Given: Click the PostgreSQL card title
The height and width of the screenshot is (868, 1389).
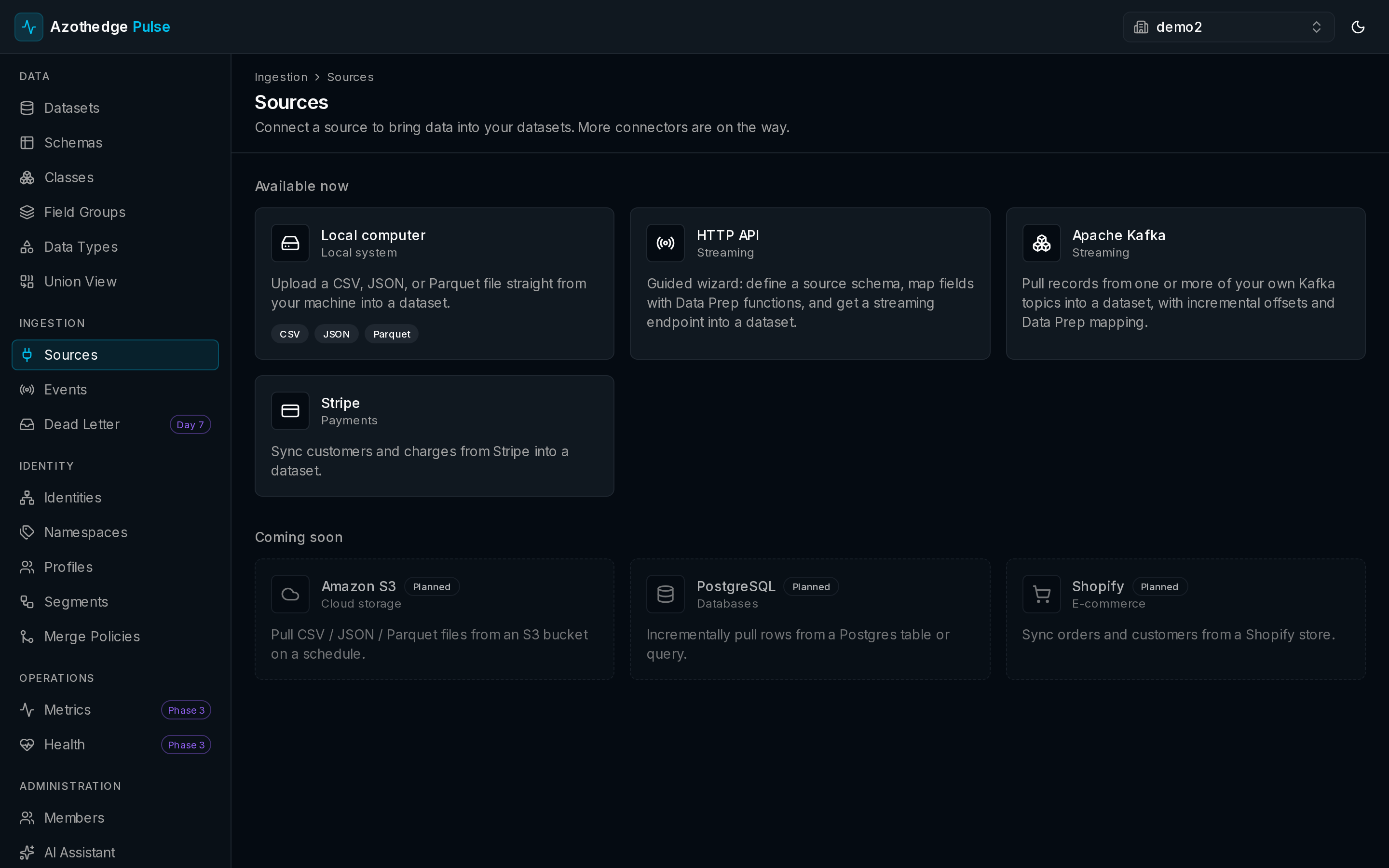Looking at the screenshot, I should (736, 586).
